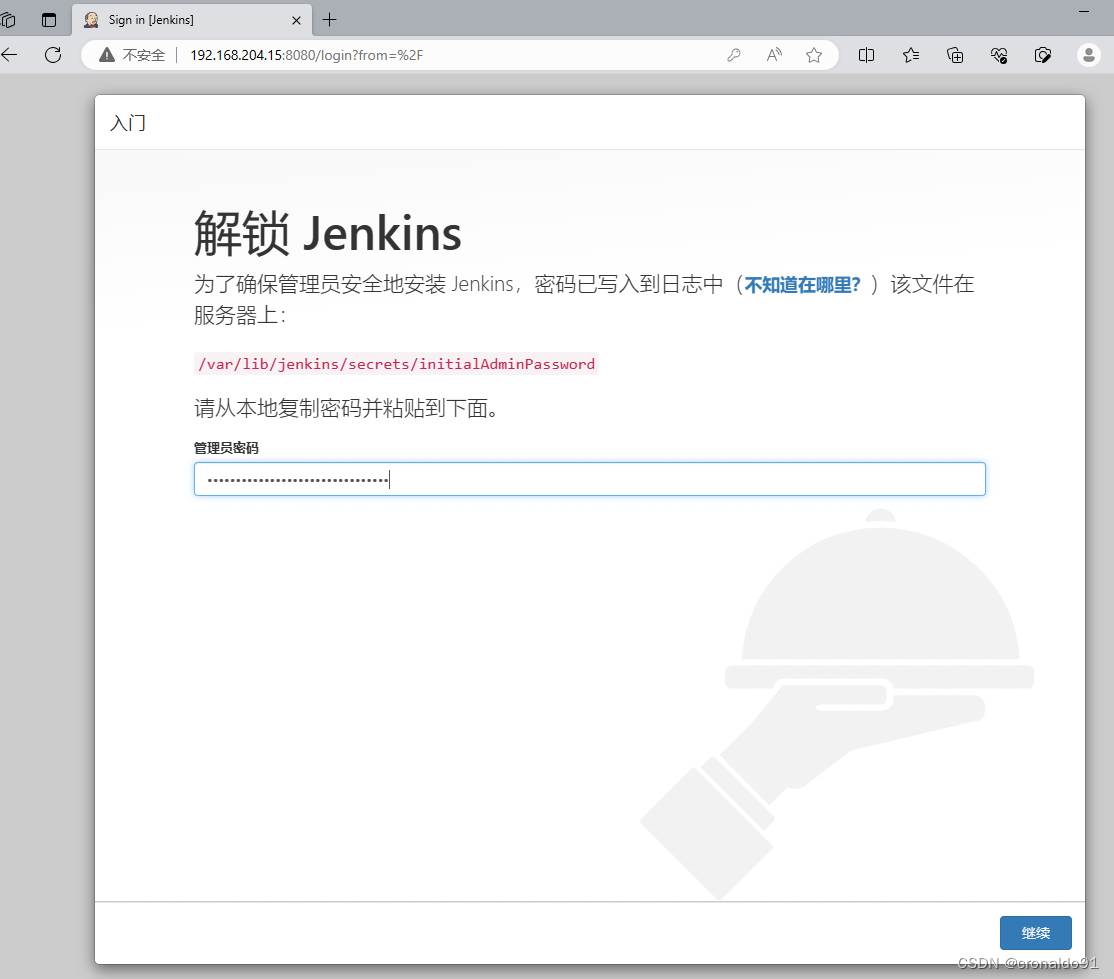Click the 管理员密码 label
The height and width of the screenshot is (979, 1114).
pos(226,448)
